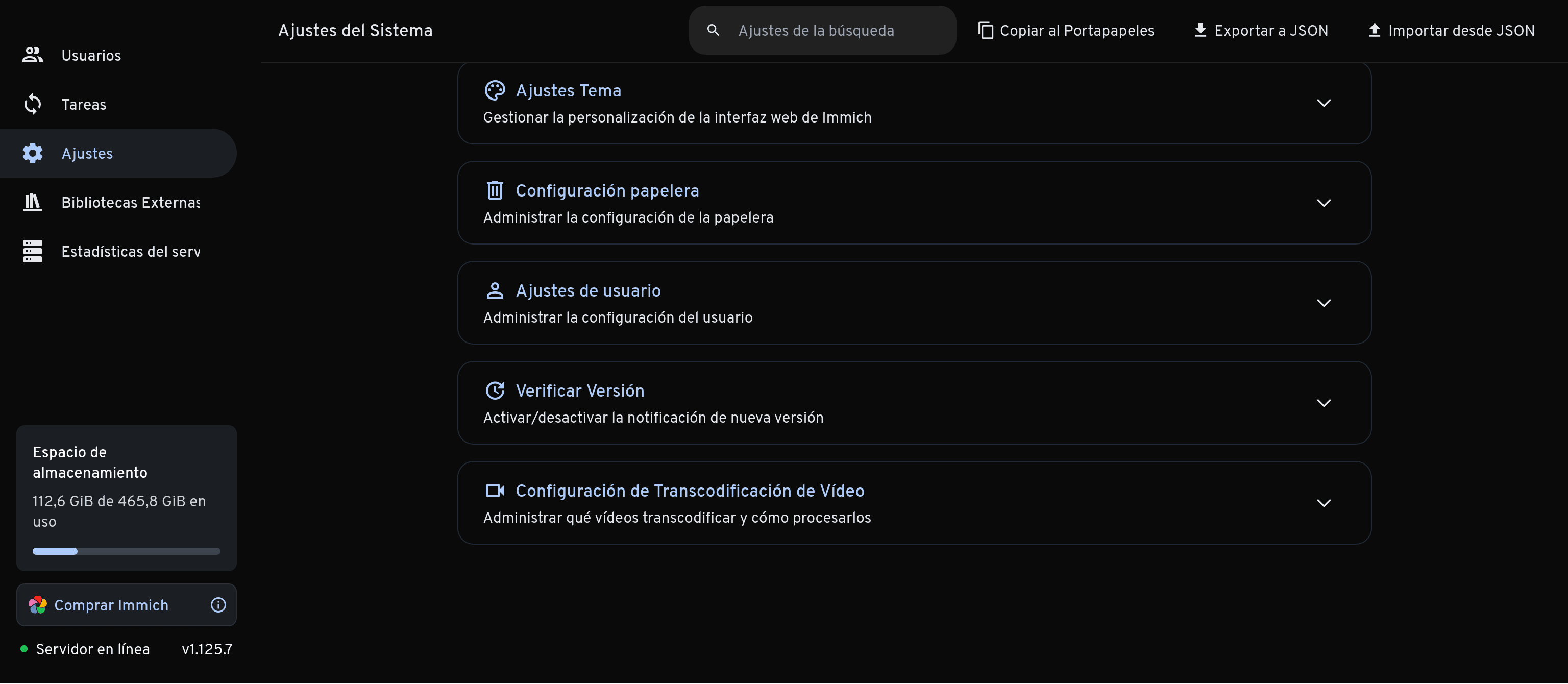The image size is (1568, 684).
Task: Expand the Transcodificación de Vídeo chevron
Action: 1324,503
